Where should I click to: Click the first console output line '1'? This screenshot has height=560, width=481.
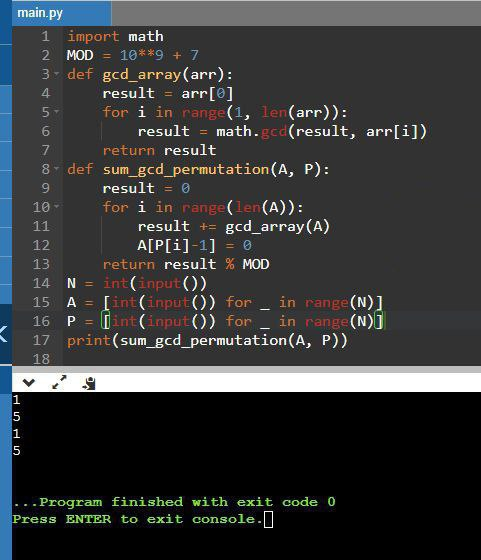click(x=16, y=400)
